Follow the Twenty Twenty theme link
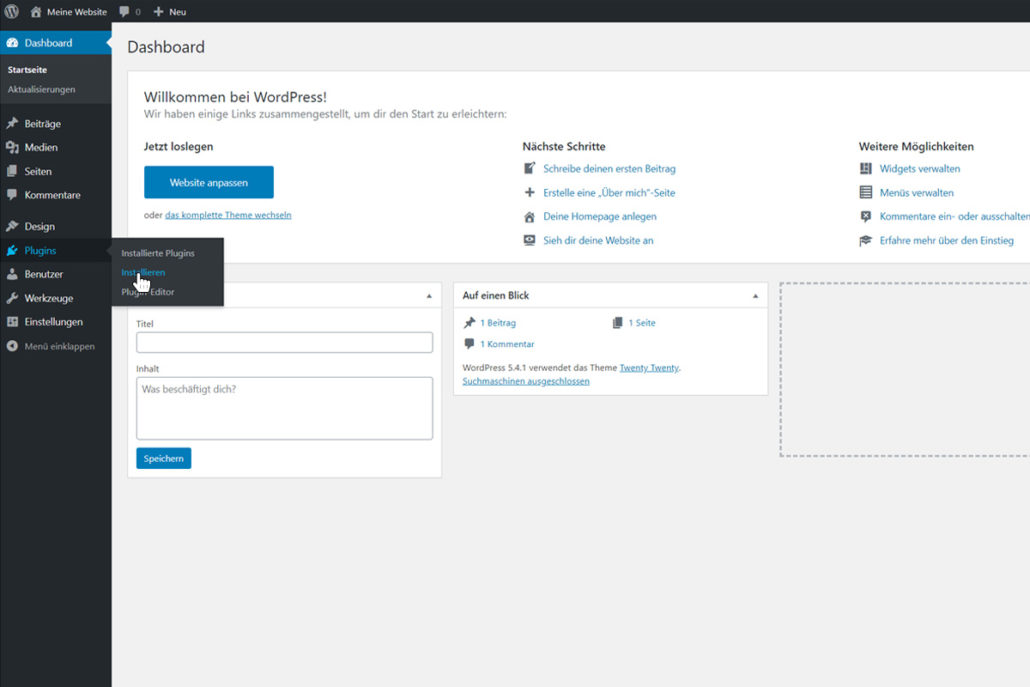The height and width of the screenshot is (687, 1030). 649,368
